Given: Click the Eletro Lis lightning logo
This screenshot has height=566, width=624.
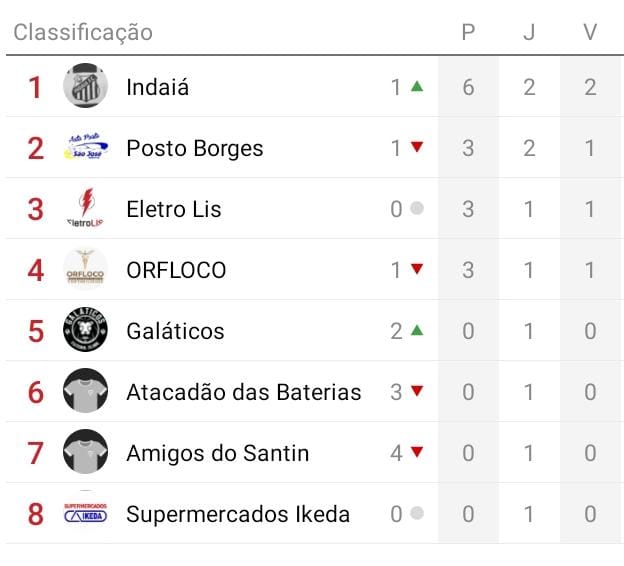Looking at the screenshot, I should (x=85, y=208).
